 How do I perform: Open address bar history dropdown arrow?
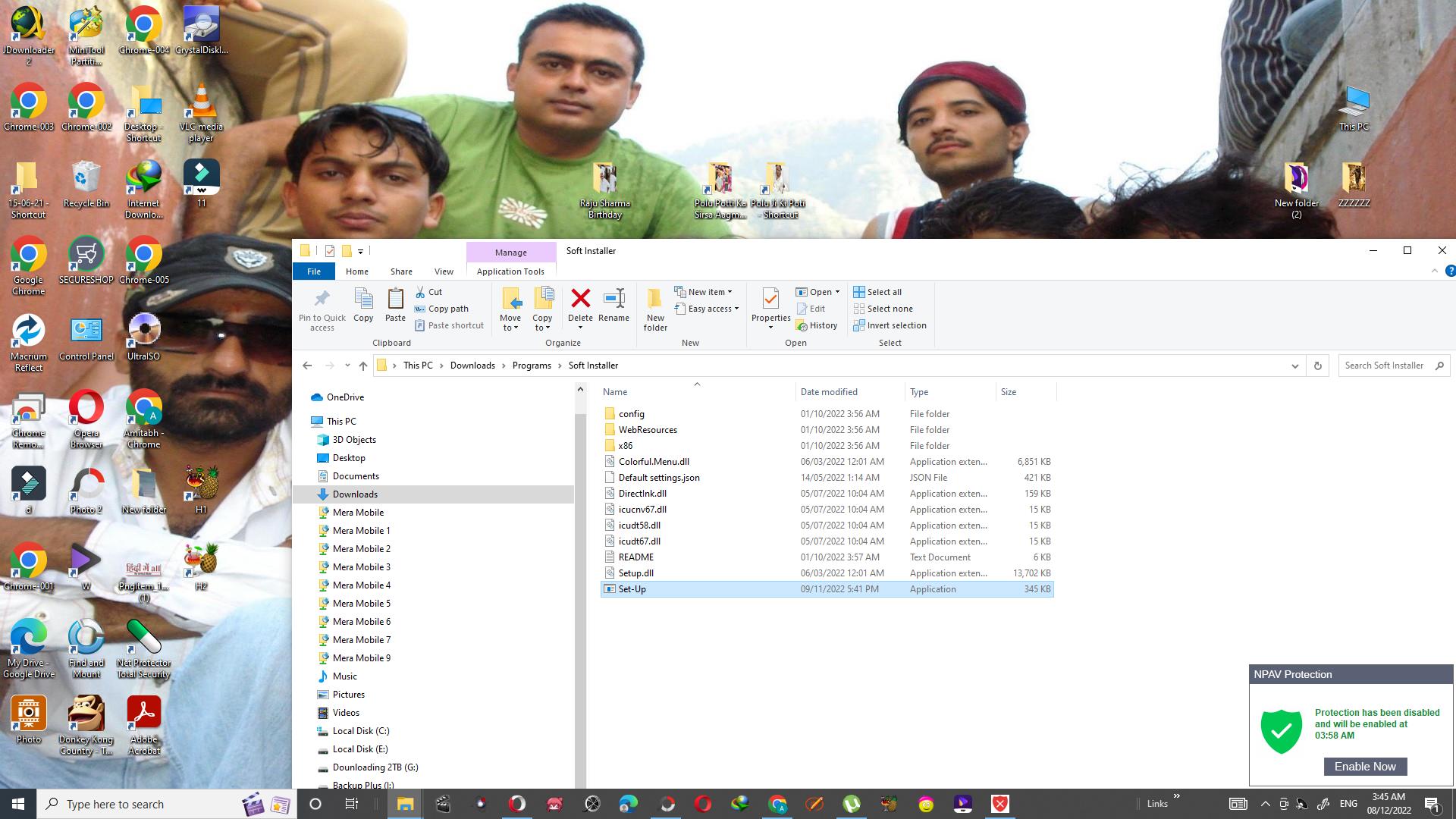[x=1294, y=366]
